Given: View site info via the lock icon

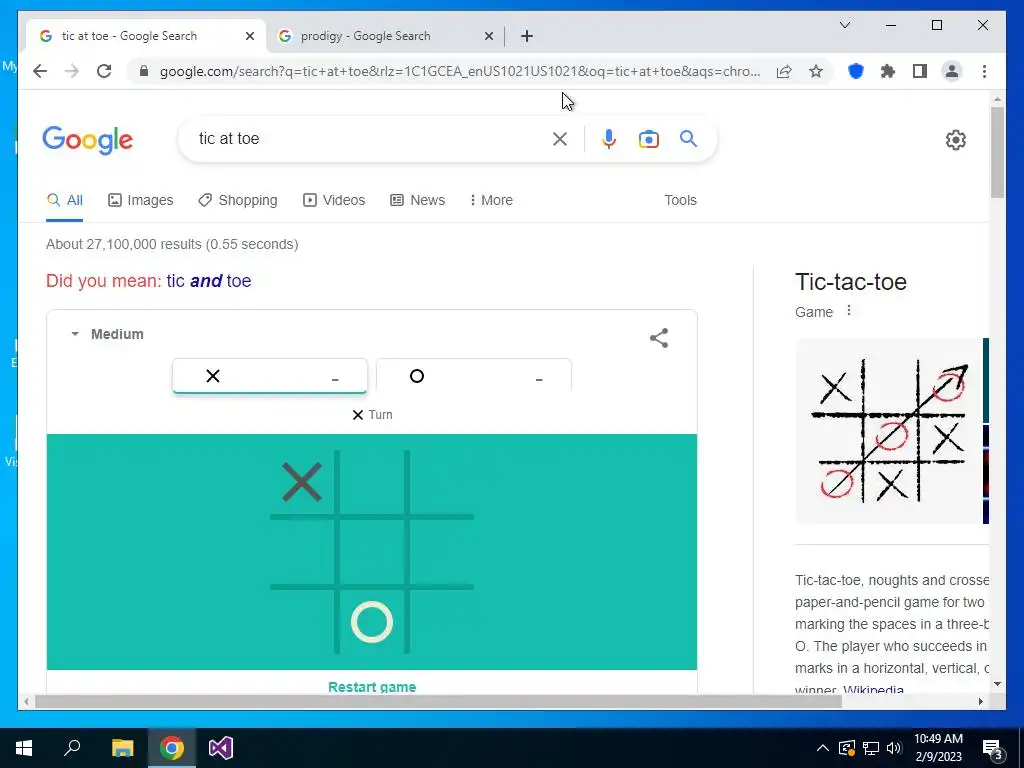Looking at the screenshot, I should point(144,71).
